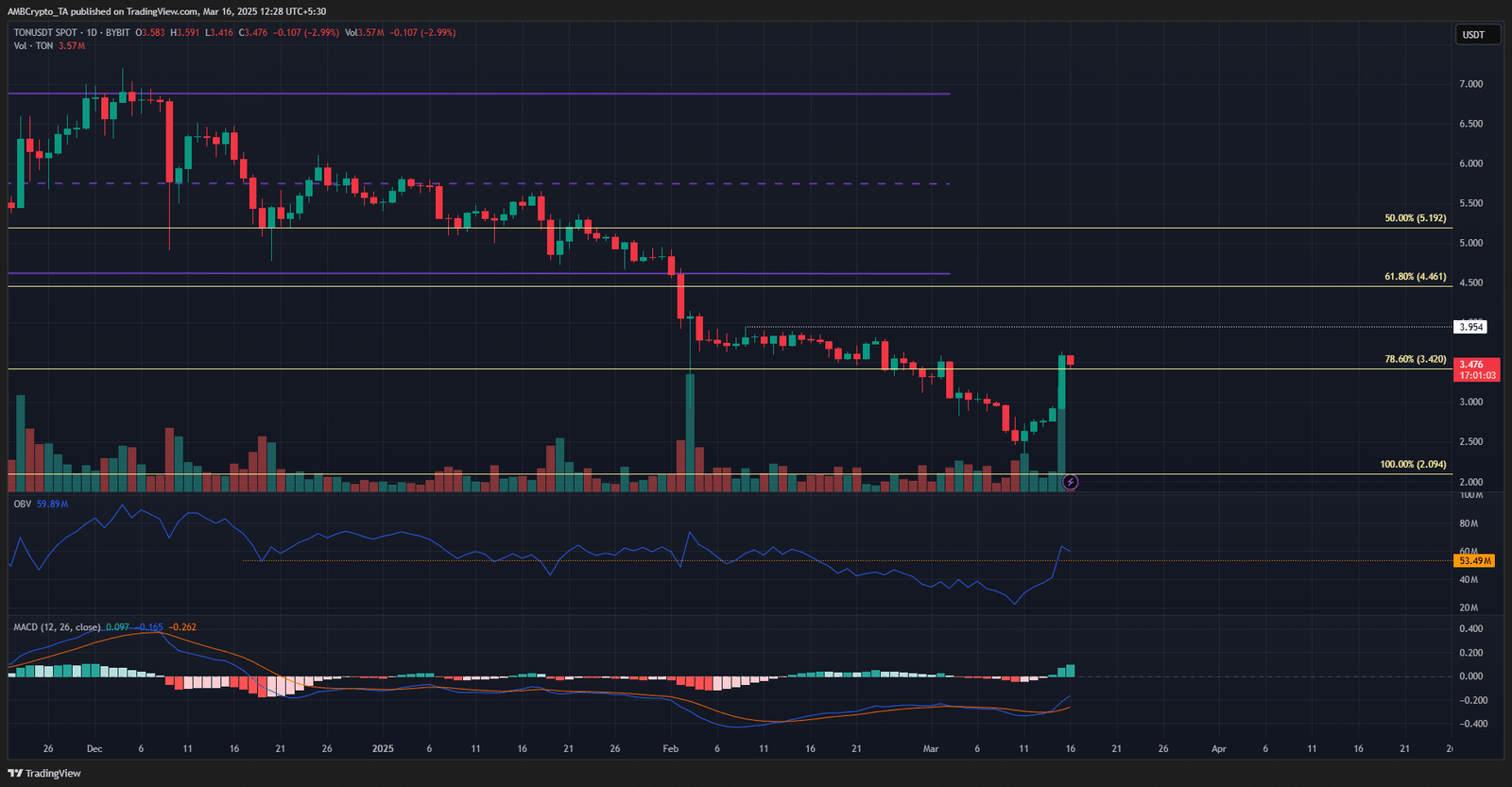Viewport: 1512px width, 787px height.
Task: Click the orange 53.49M OBV value label
Action: (x=1474, y=561)
